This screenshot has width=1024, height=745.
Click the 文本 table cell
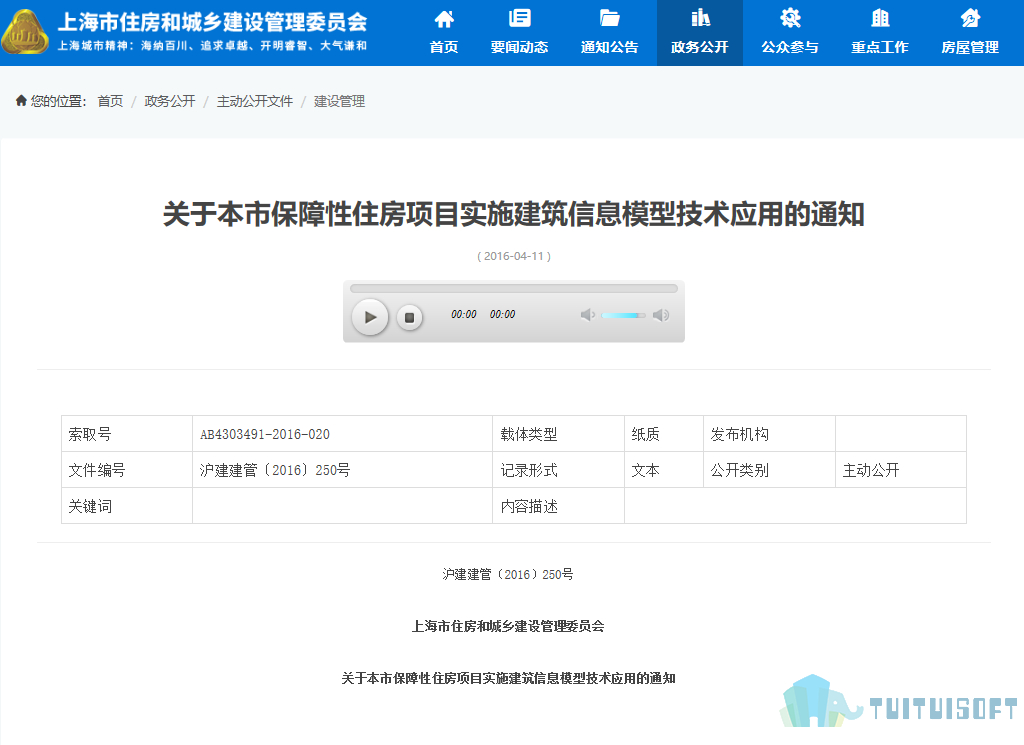point(664,469)
